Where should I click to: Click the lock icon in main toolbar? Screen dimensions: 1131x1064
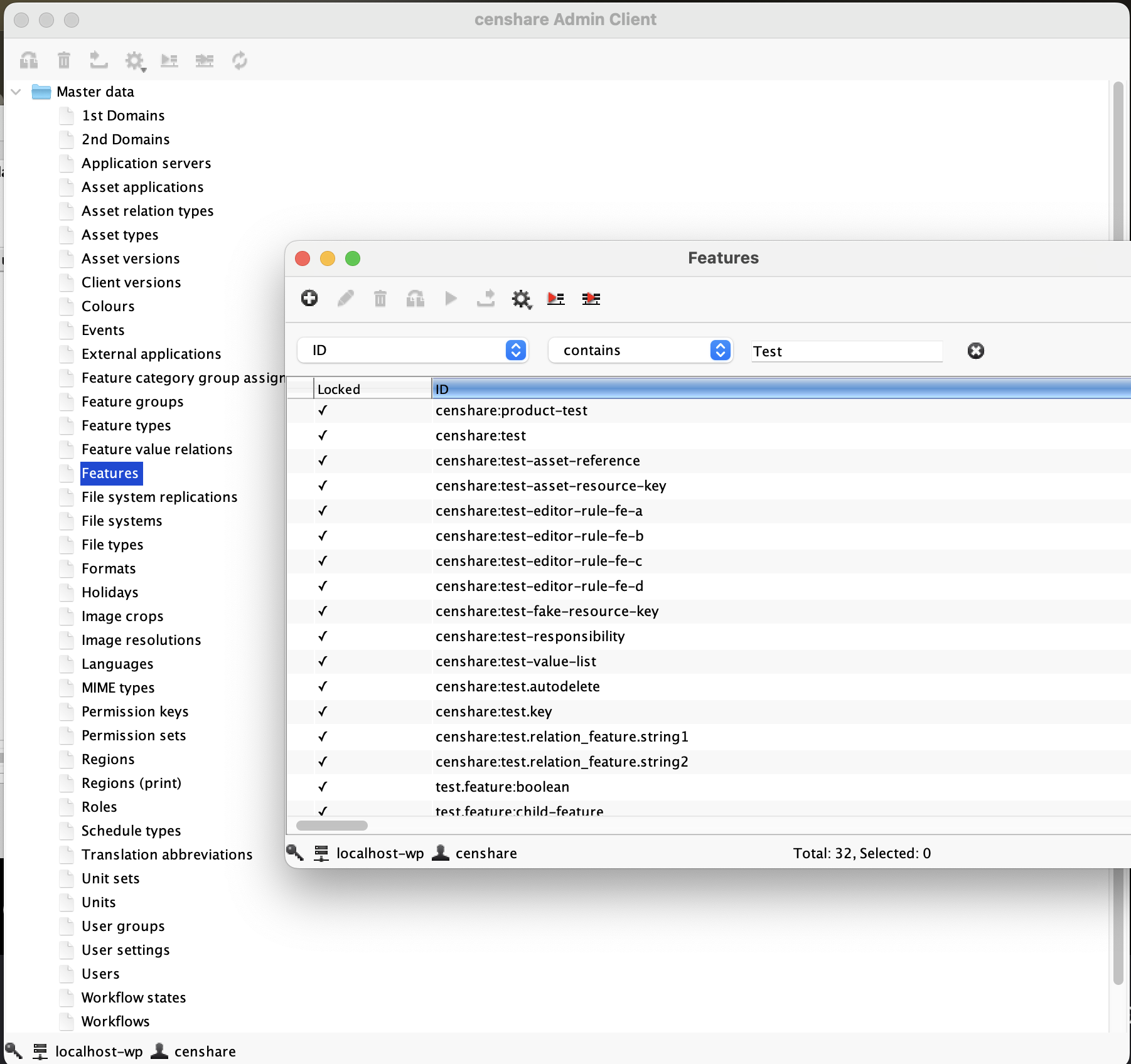click(x=28, y=60)
